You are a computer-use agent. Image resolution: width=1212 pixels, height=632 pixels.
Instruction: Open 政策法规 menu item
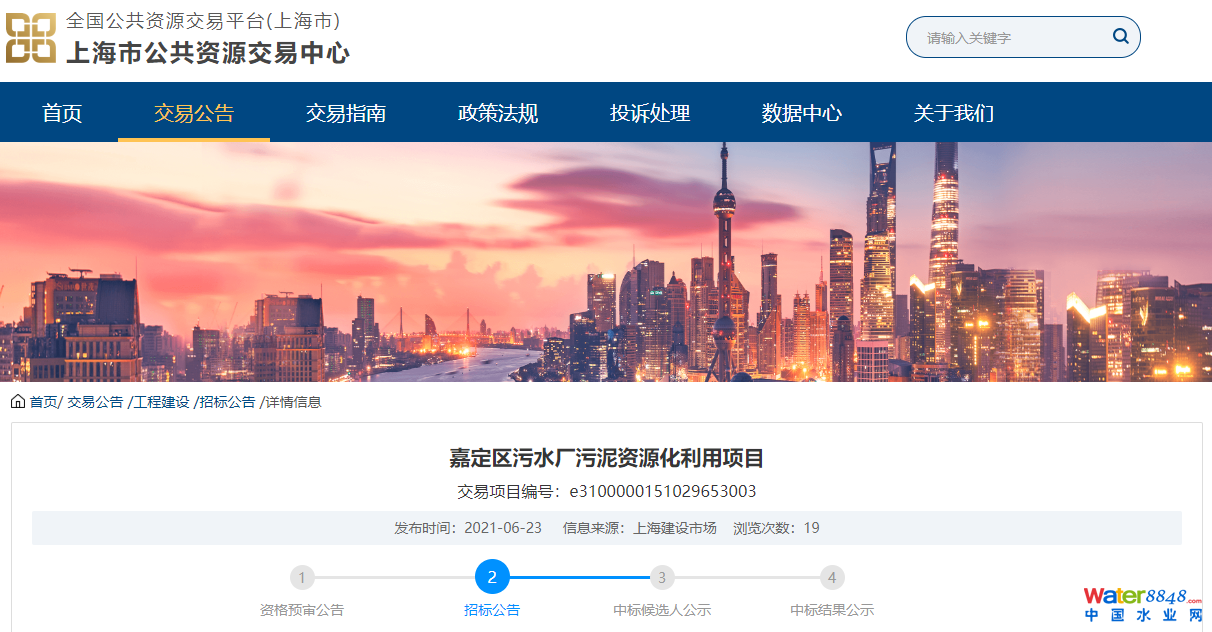[498, 113]
